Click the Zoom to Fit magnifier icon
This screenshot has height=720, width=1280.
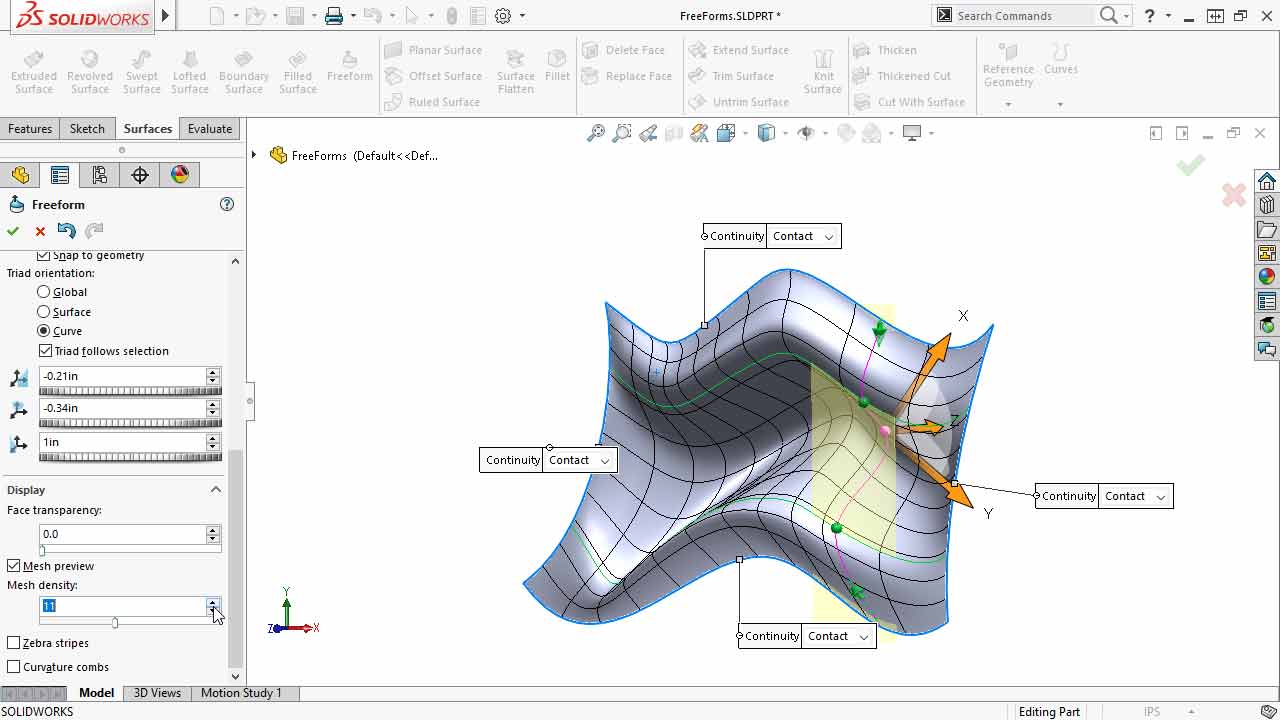pyautogui.click(x=596, y=133)
